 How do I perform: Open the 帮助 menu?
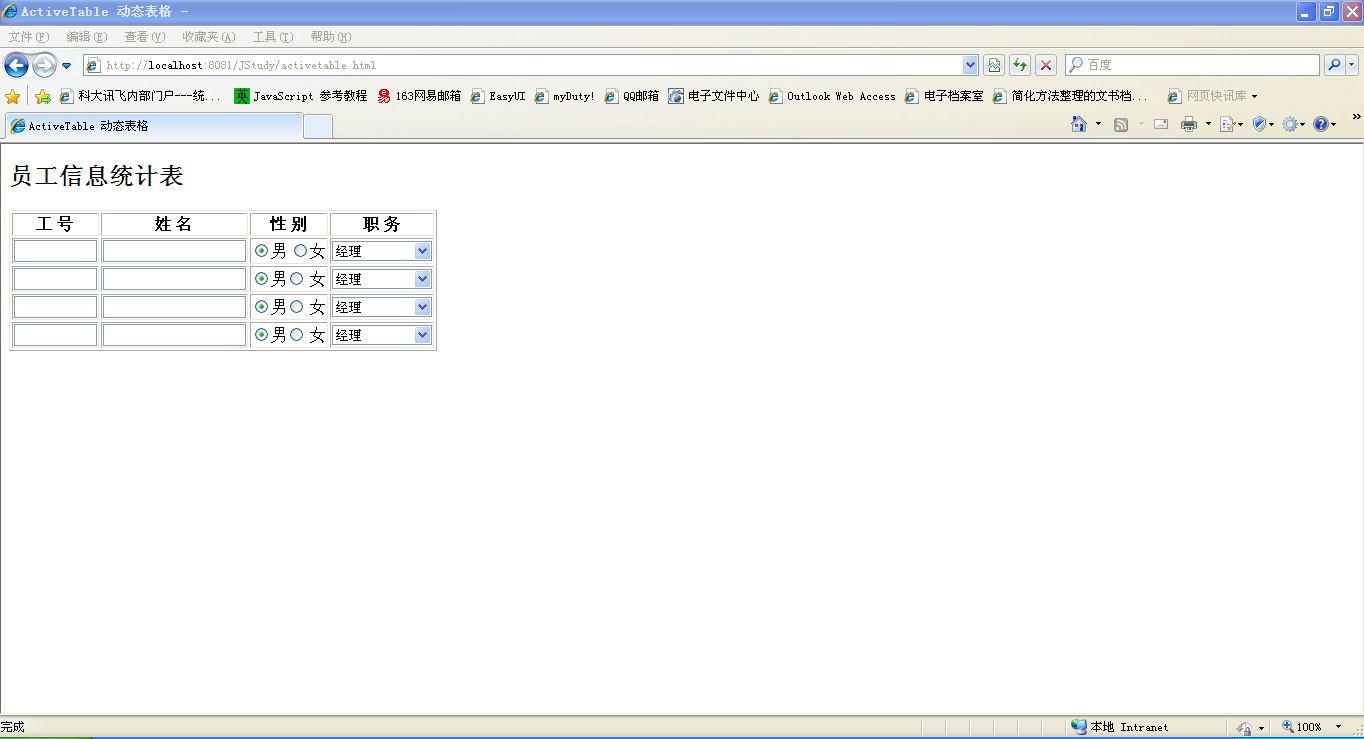pos(331,37)
